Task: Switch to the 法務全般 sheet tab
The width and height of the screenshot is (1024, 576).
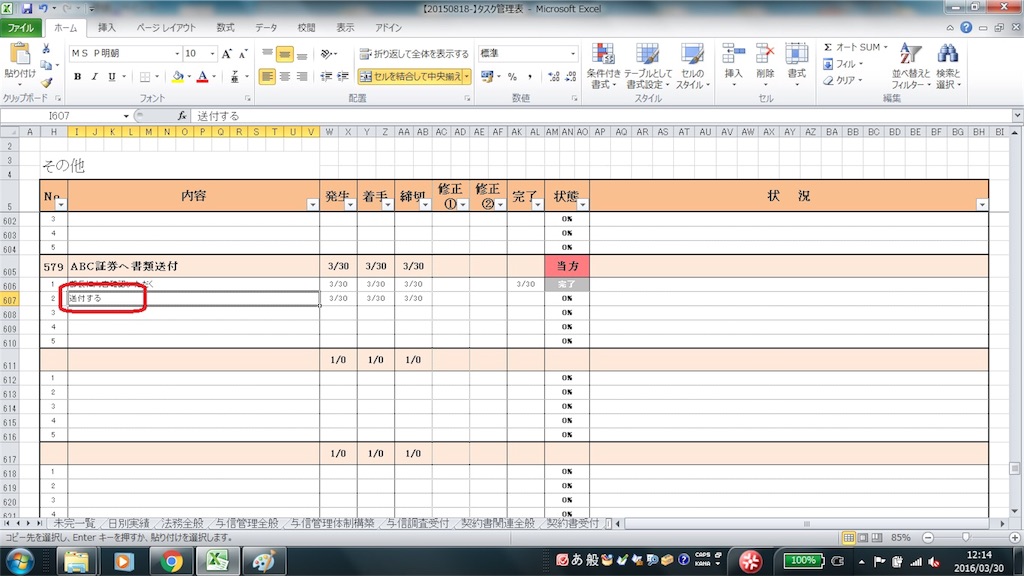Action: coord(182,523)
